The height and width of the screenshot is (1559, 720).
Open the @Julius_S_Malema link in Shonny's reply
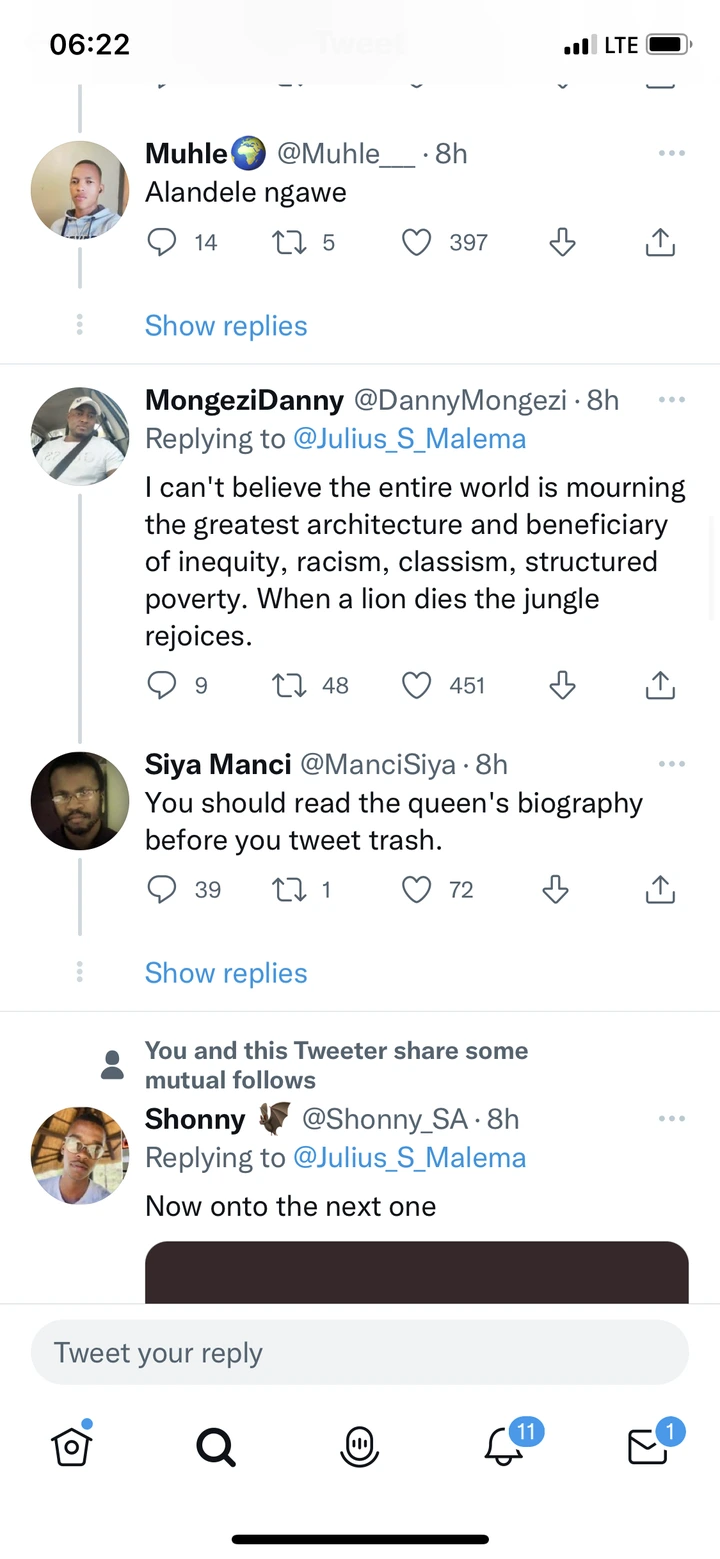[x=409, y=1158]
